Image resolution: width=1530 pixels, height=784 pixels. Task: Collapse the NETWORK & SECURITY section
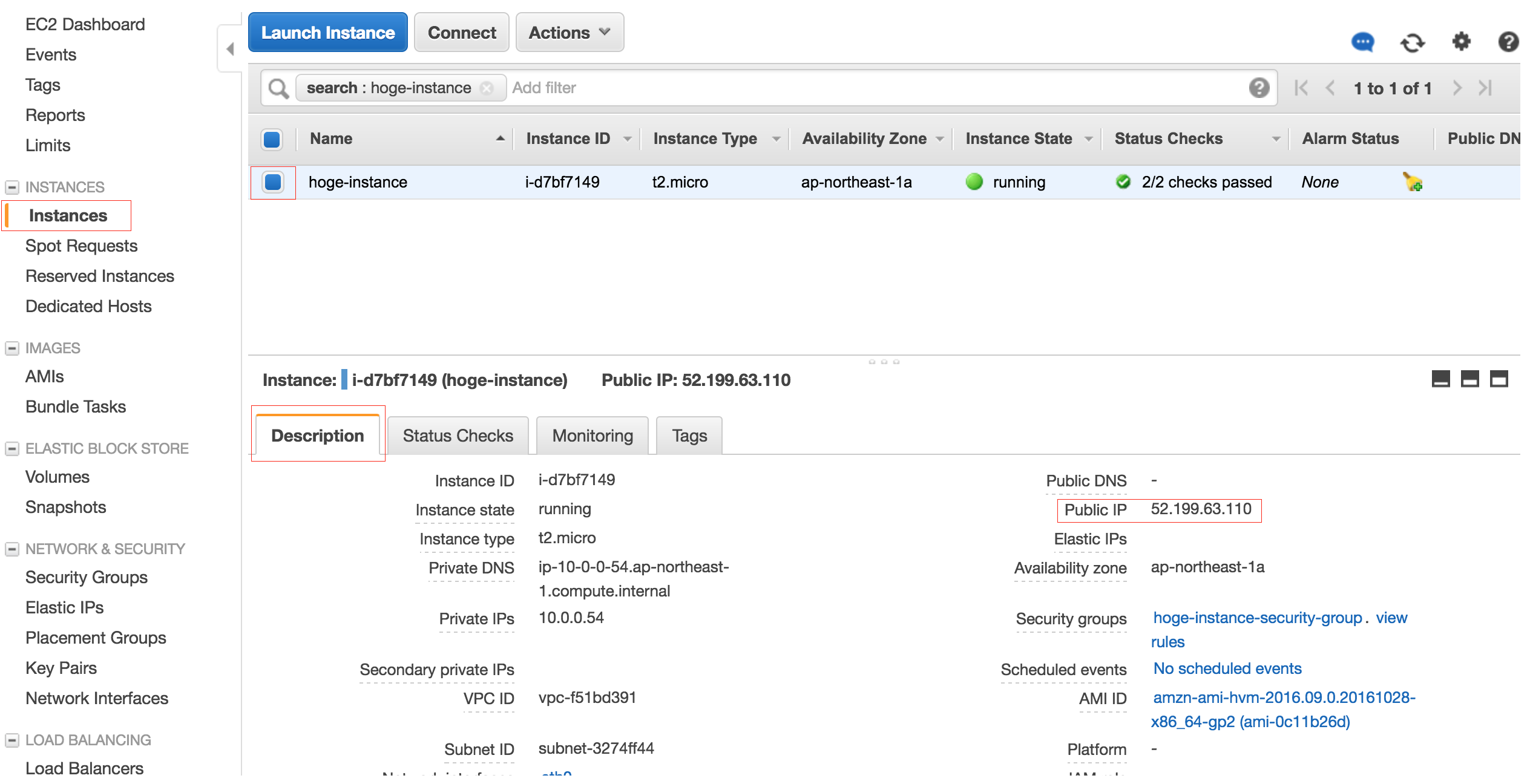coord(11,549)
